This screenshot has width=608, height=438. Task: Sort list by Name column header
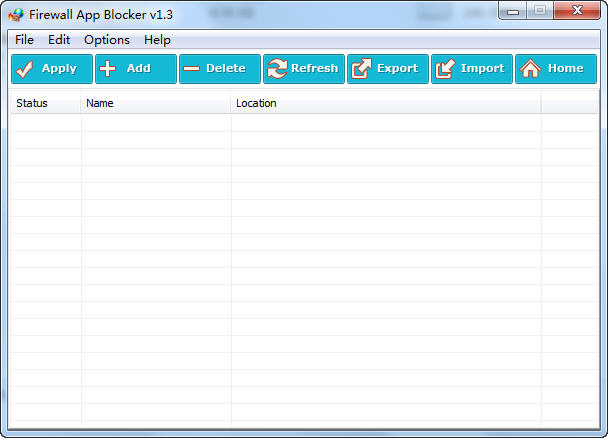pos(155,103)
